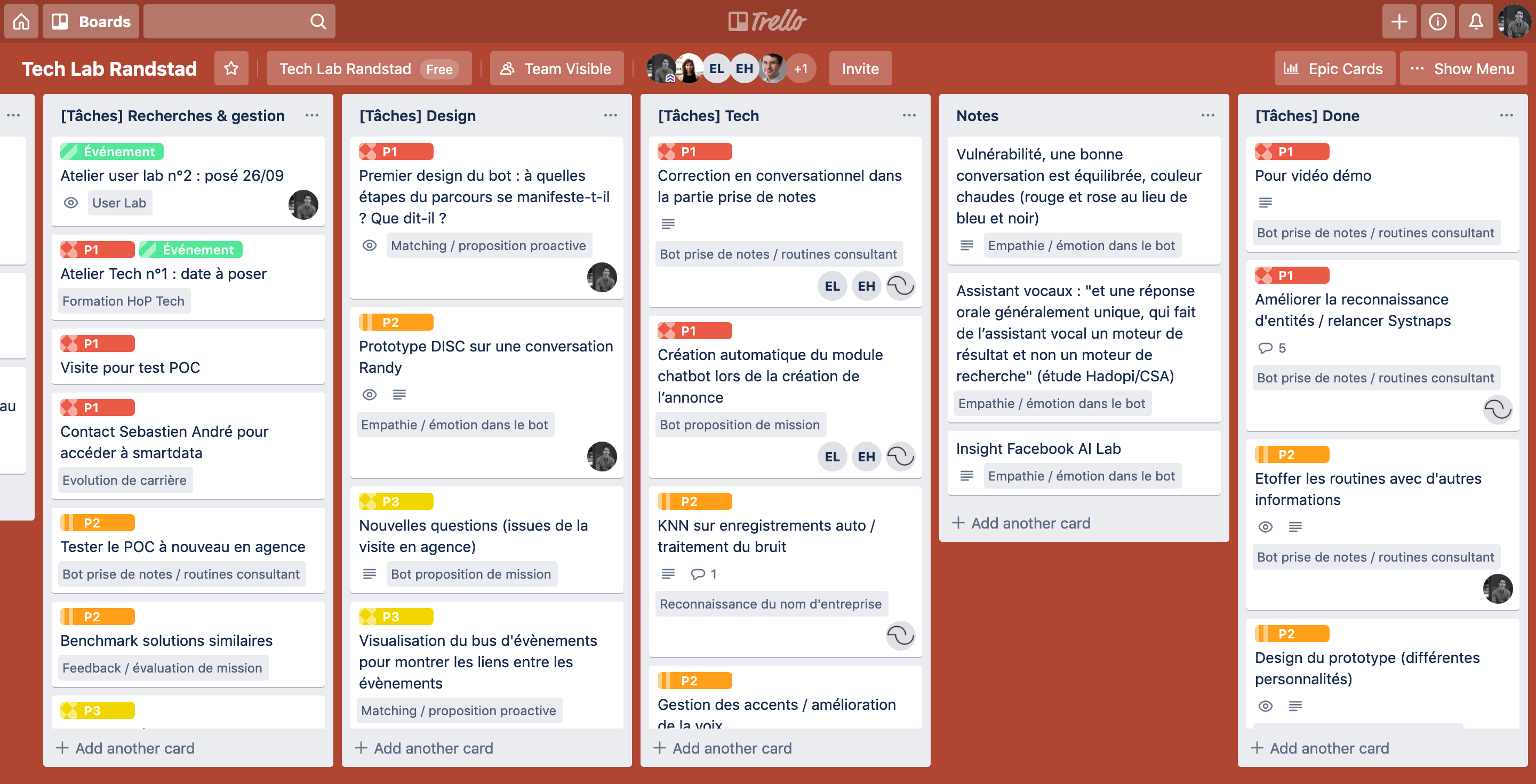Screen dimensions: 1536x784
Task: Open description icon on KNN card
Action: [668, 574]
